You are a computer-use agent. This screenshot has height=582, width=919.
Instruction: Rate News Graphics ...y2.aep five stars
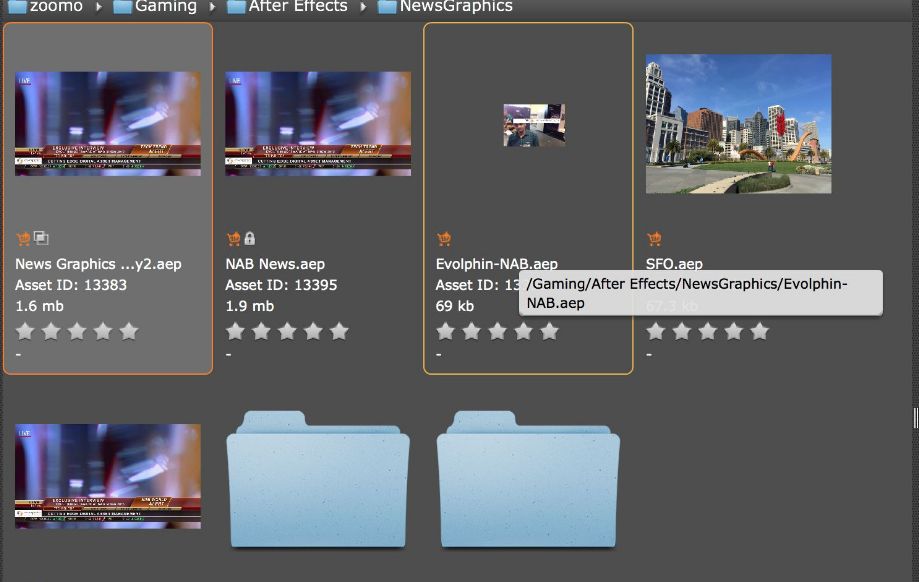[129, 332]
